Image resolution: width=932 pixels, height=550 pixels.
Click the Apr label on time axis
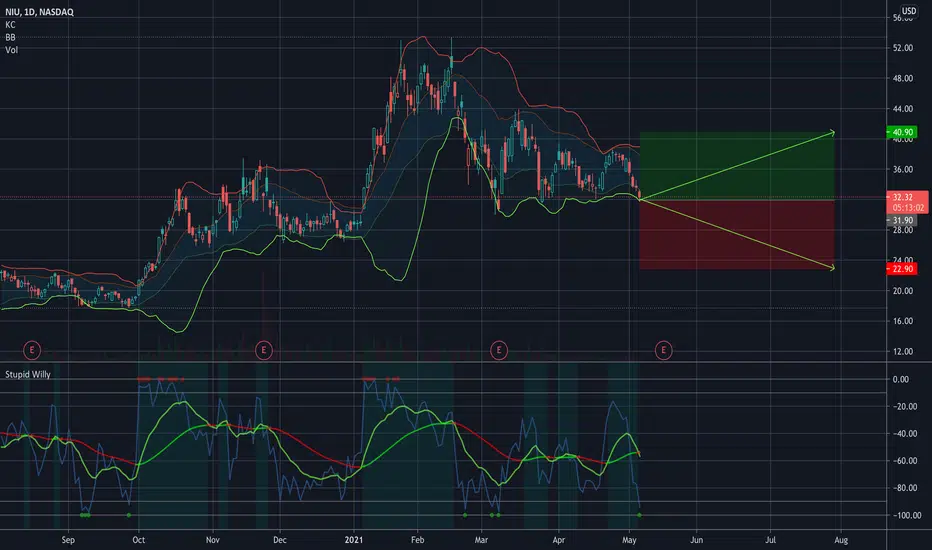point(559,540)
